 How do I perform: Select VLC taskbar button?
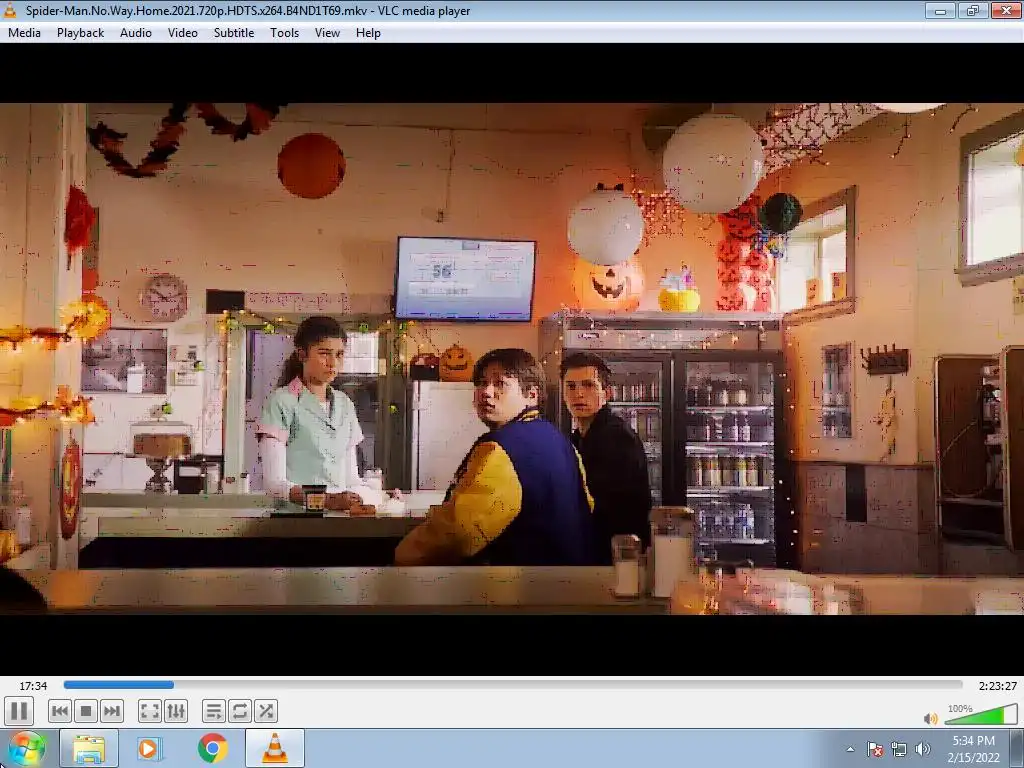pos(275,748)
